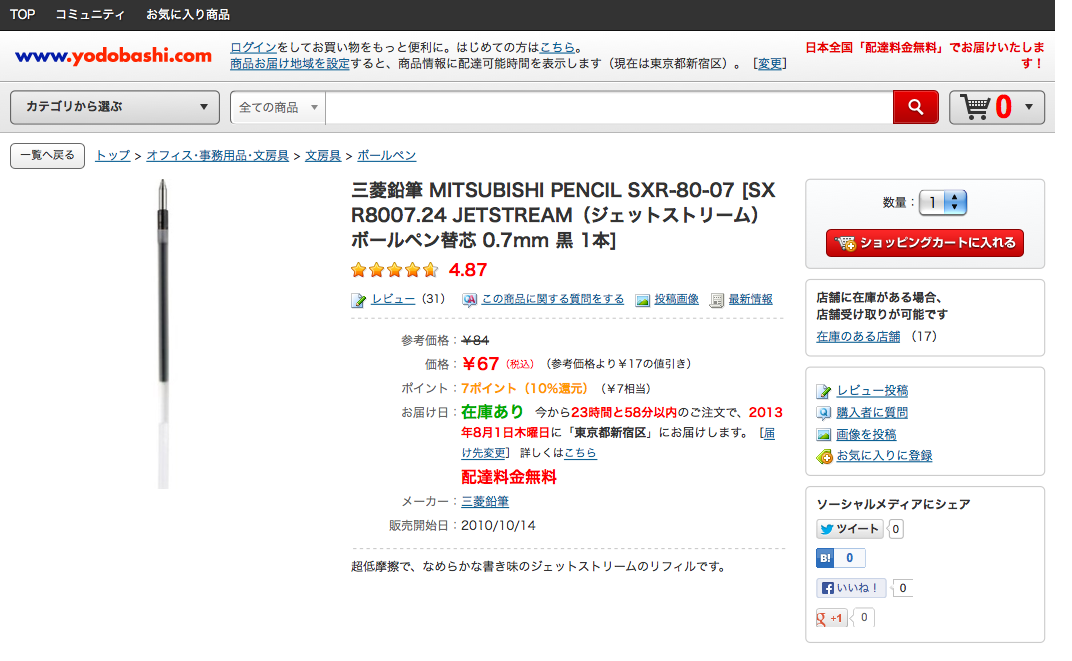Click the レビュー投稿 link
The image size is (1072, 661).
(x=872, y=391)
